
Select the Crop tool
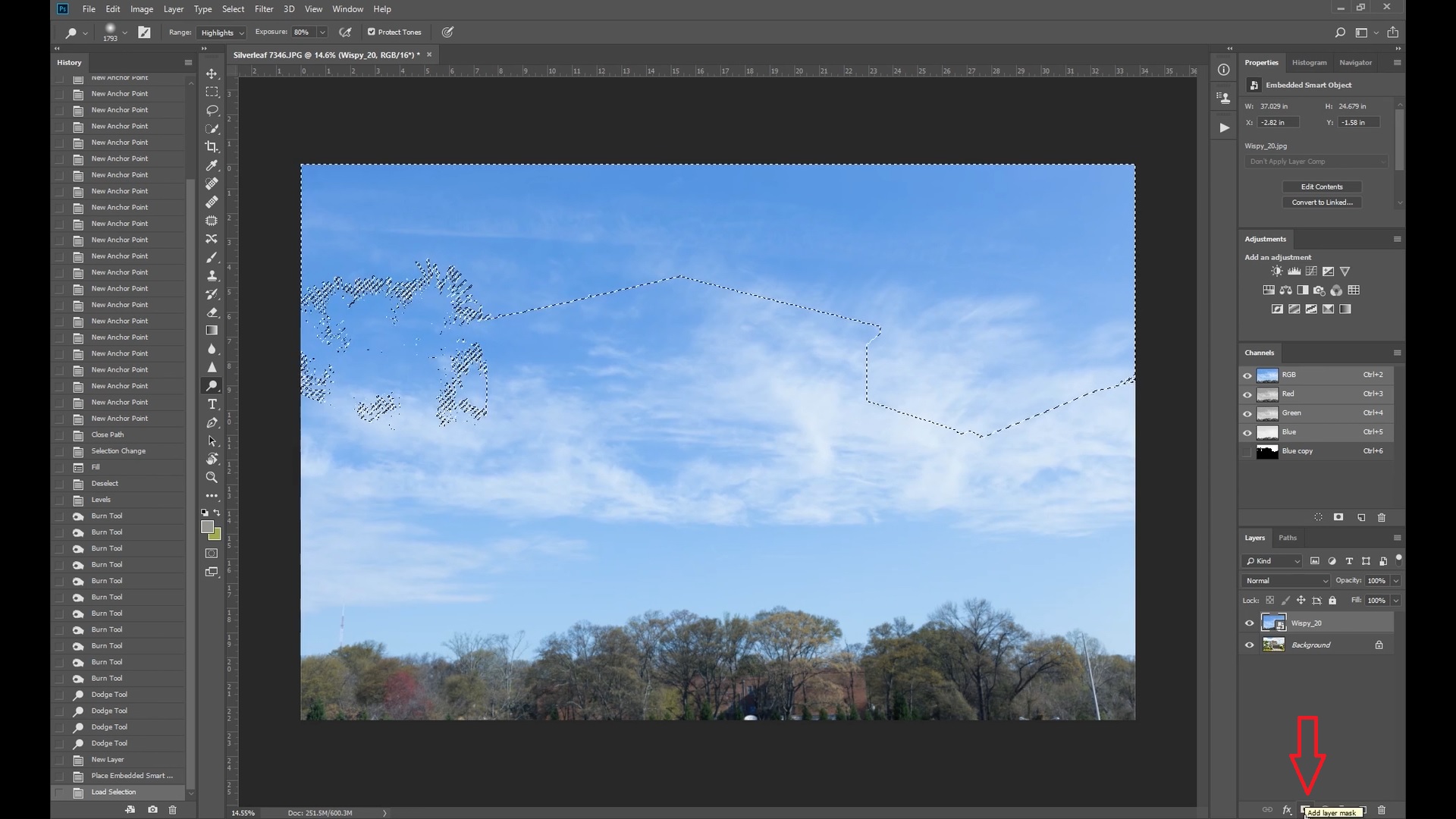click(x=212, y=147)
